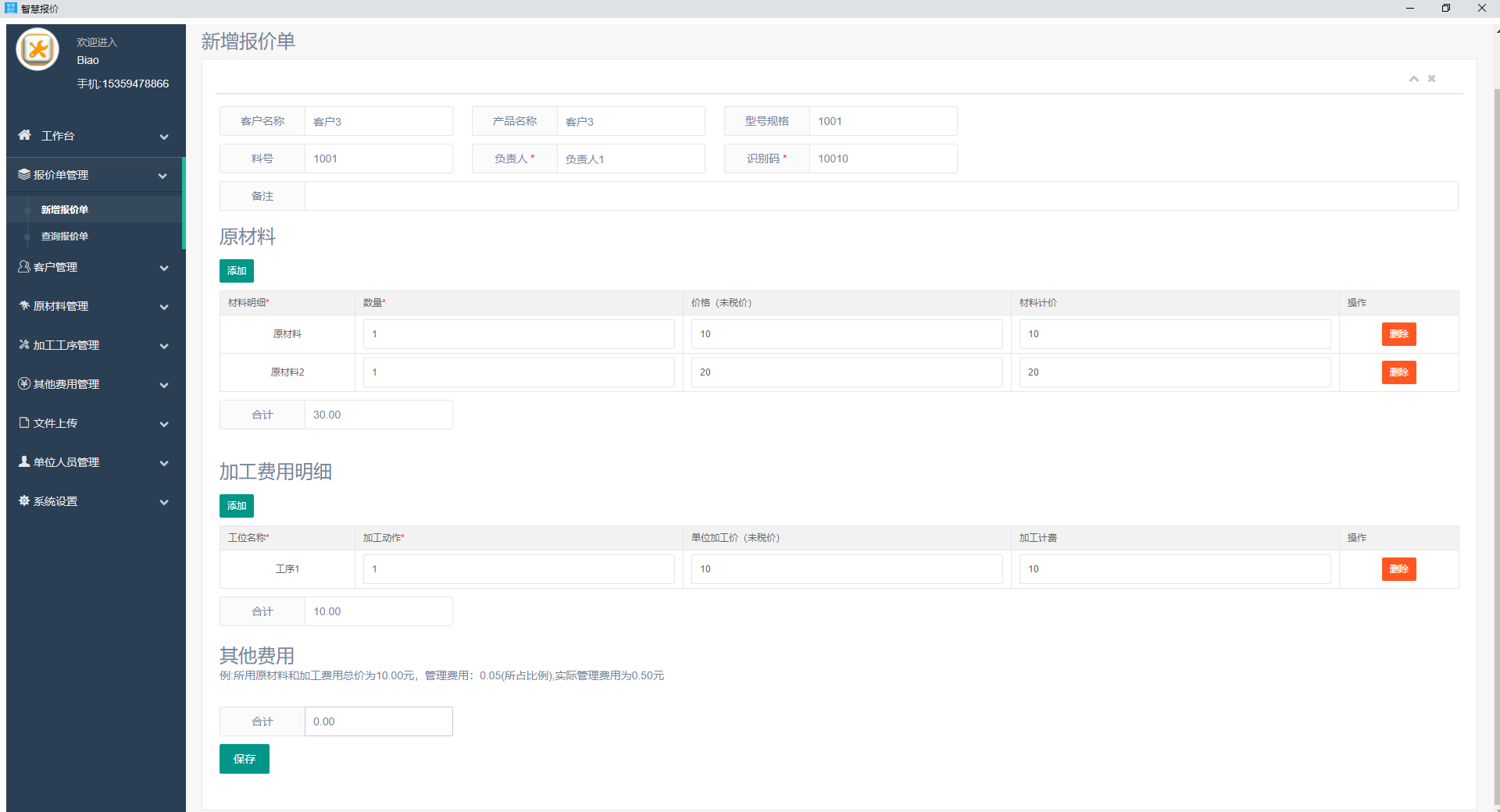The height and width of the screenshot is (812, 1500).
Task: Select the 加工工序管理 process management icon
Action: [24, 344]
